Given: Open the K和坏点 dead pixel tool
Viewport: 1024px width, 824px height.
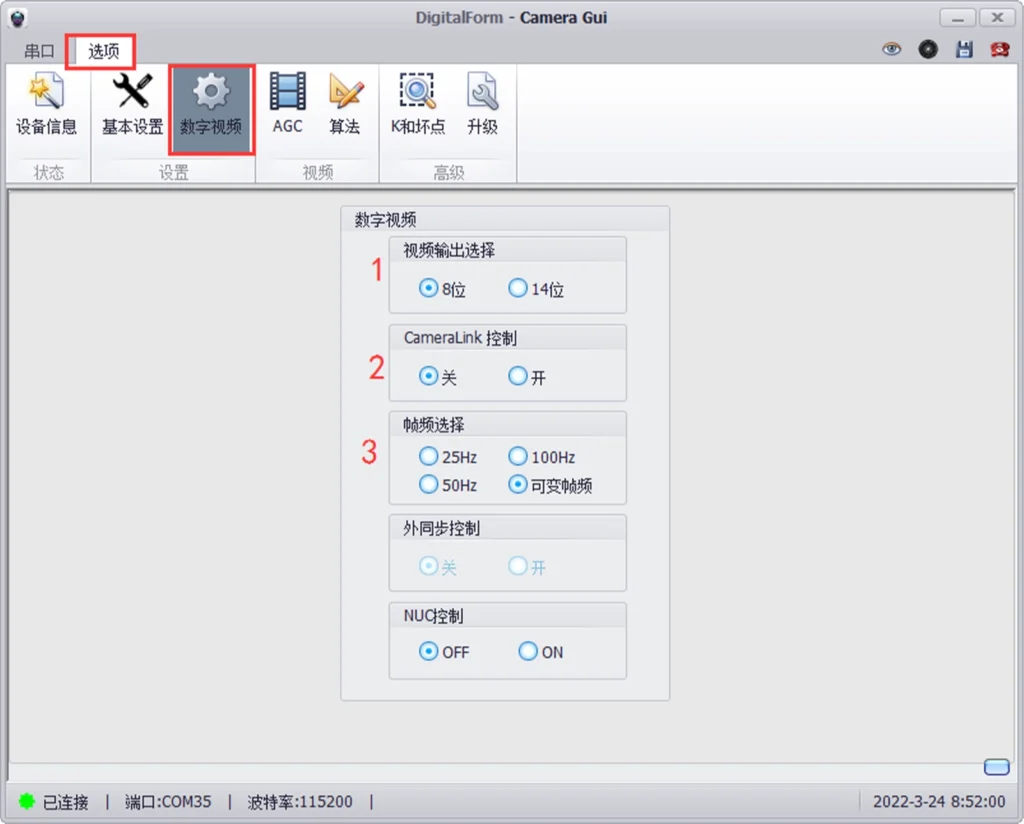Looking at the screenshot, I should (x=417, y=105).
